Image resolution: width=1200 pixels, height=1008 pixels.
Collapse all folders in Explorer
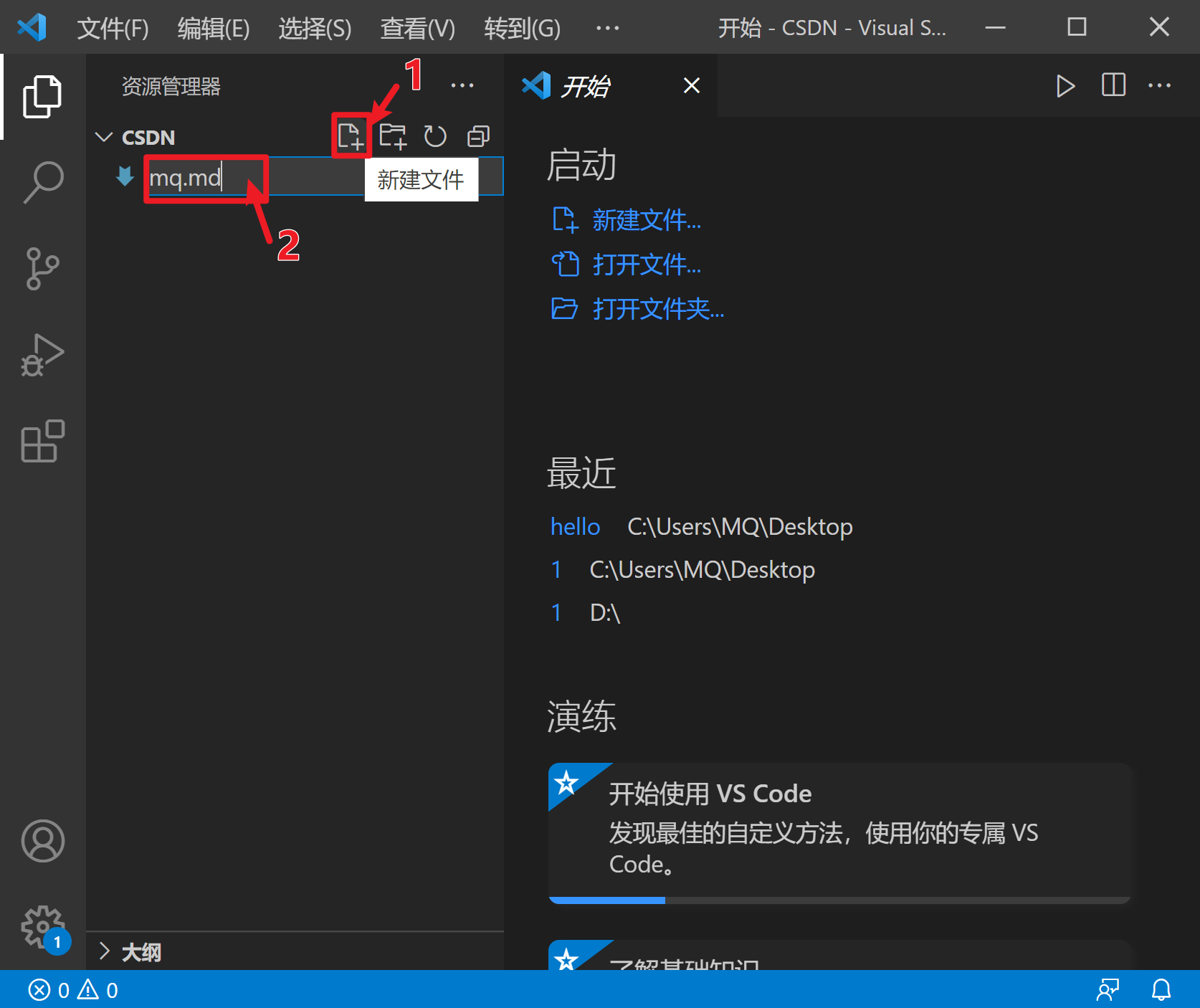click(x=478, y=135)
